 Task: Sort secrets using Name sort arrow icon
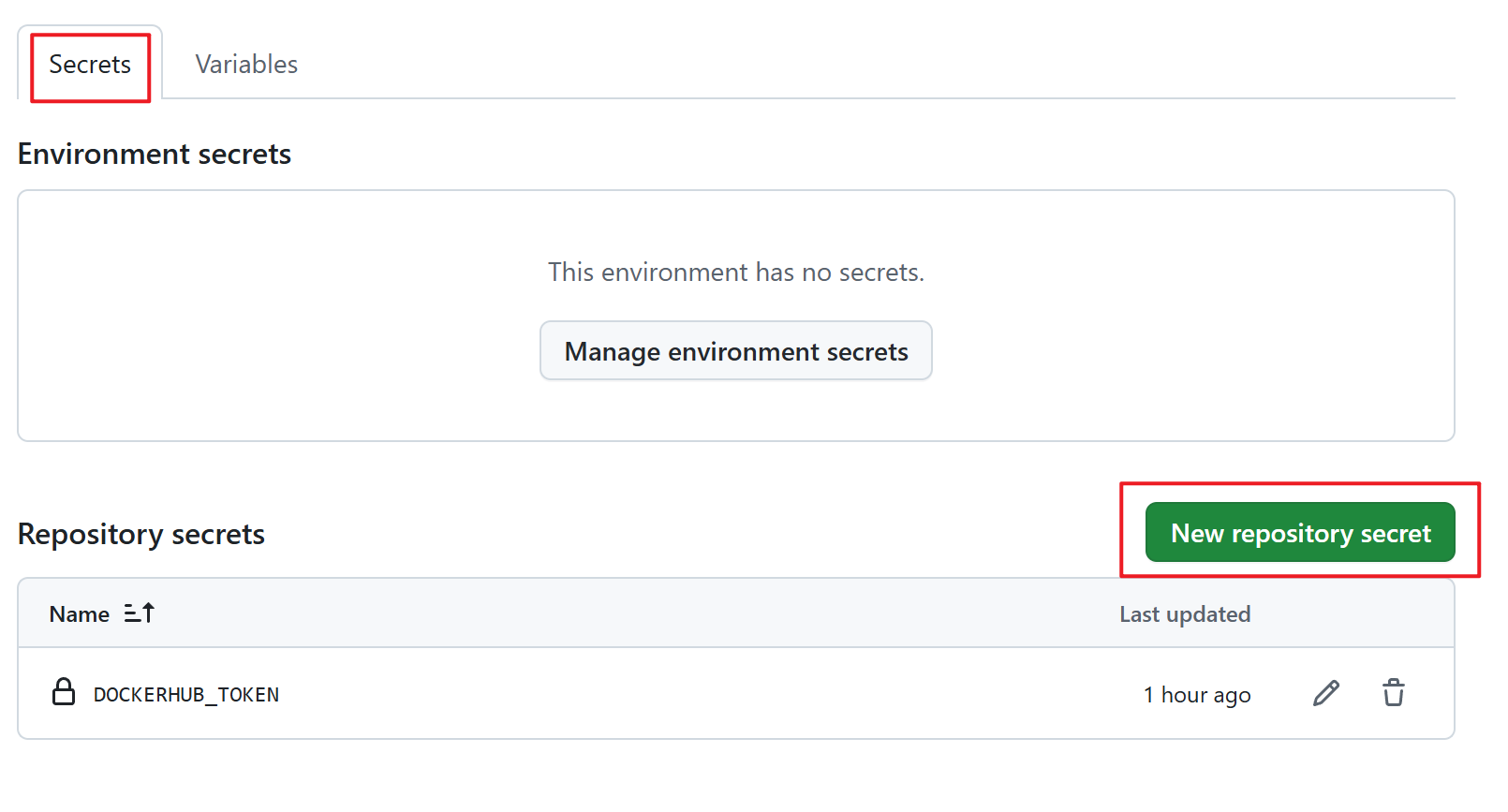140,613
